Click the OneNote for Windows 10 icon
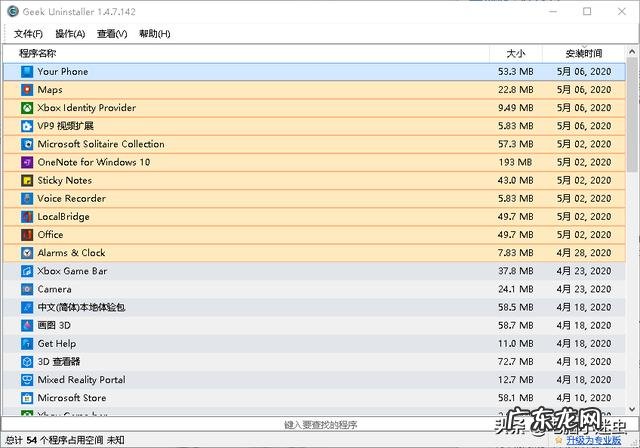This screenshot has width=640, height=448. (27, 162)
